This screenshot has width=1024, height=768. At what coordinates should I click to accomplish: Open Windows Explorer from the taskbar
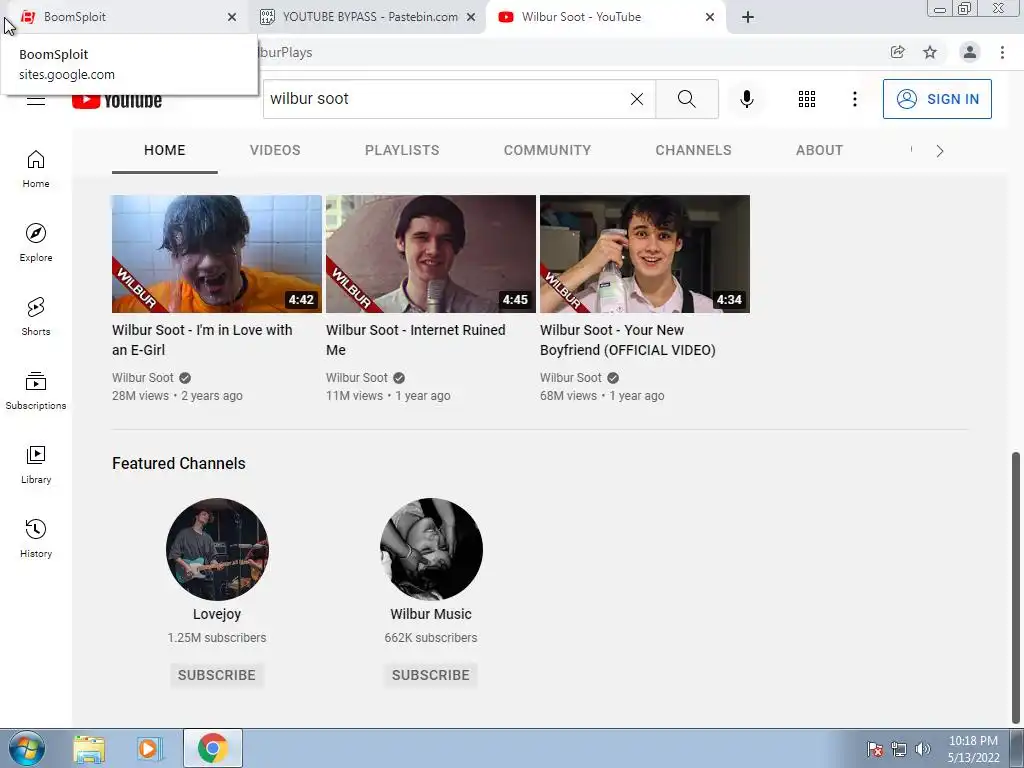(x=89, y=748)
